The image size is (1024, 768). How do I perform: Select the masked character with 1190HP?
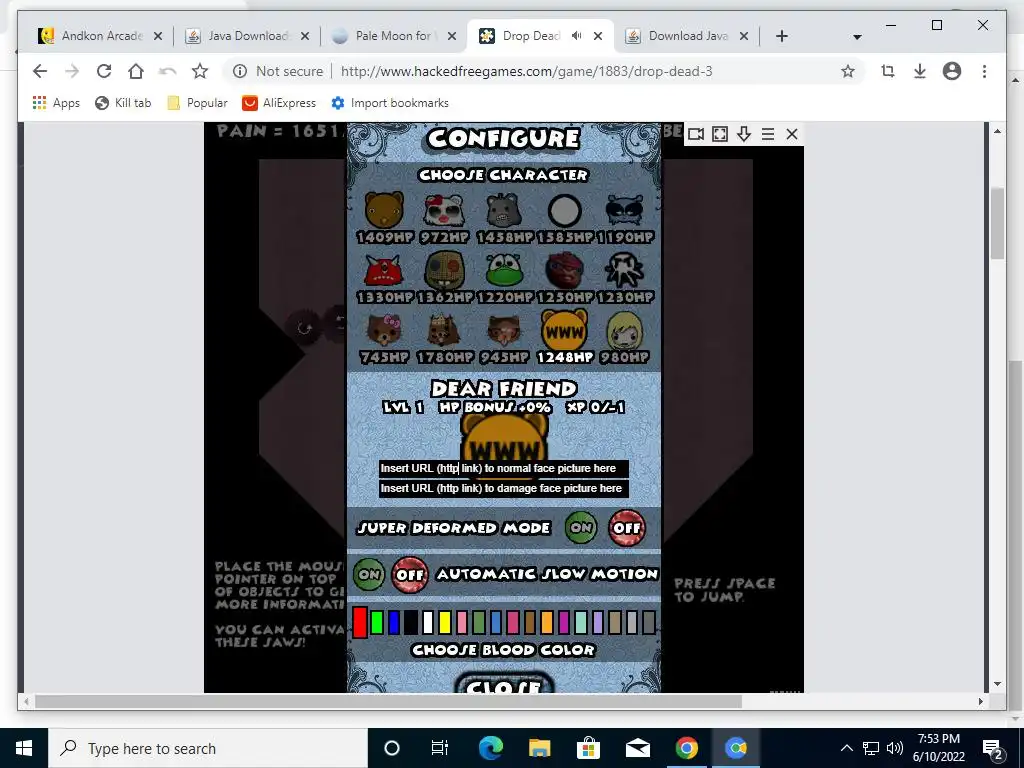625,210
